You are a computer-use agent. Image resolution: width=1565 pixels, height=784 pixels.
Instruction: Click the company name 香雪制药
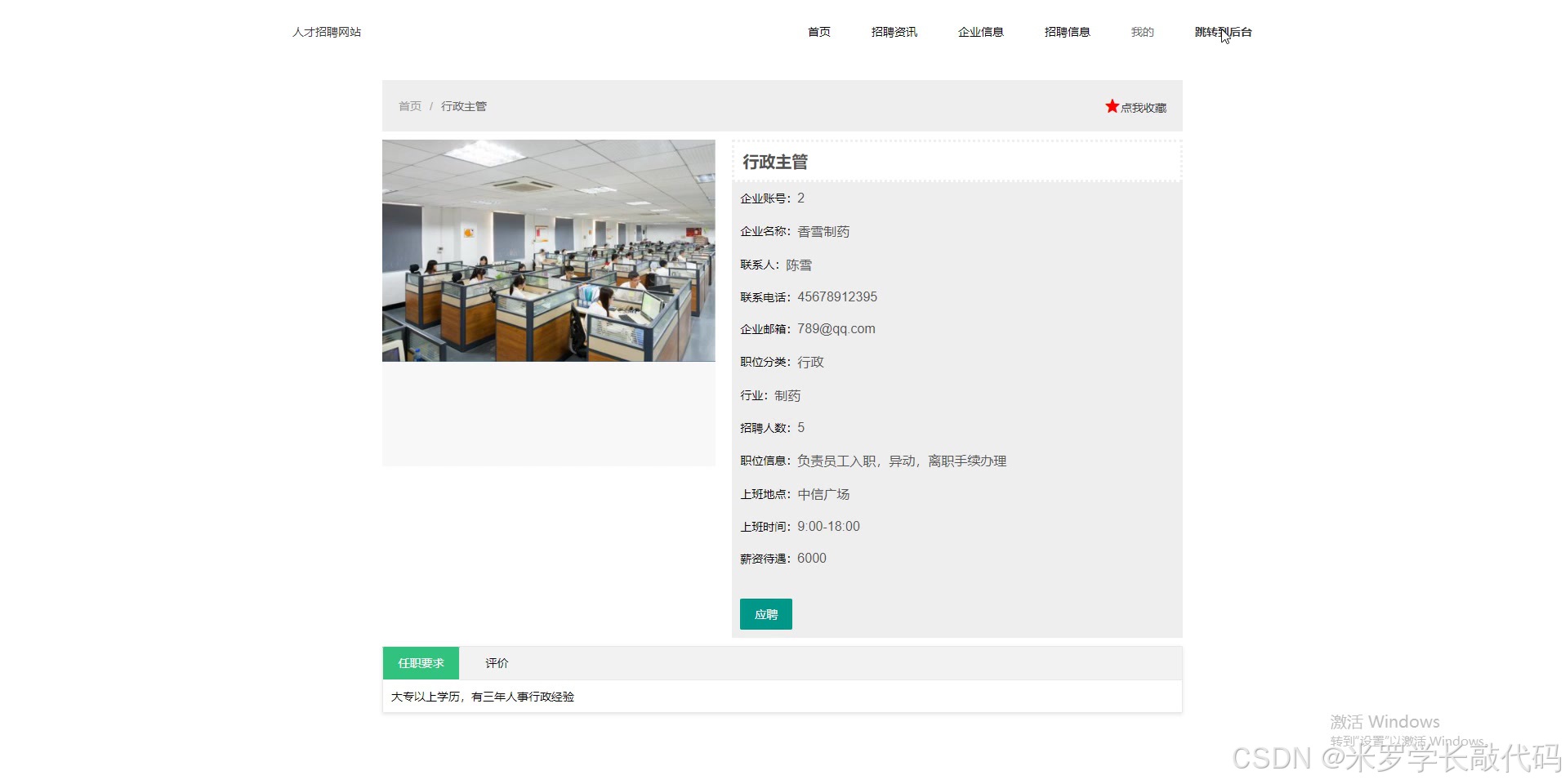(x=823, y=231)
